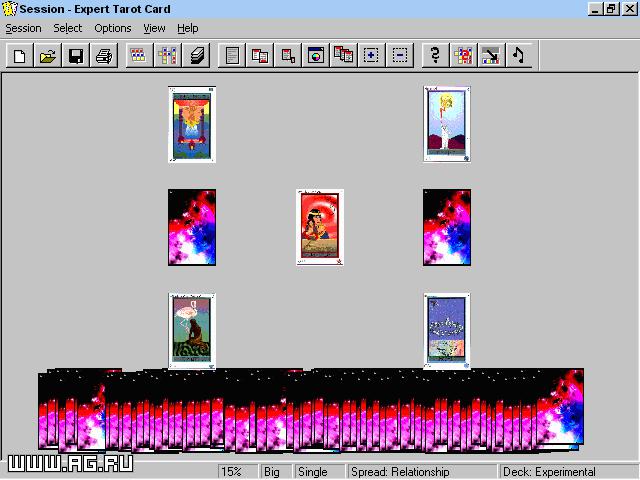Open the Options menu
The width and height of the screenshot is (640, 480).
pos(113,28)
